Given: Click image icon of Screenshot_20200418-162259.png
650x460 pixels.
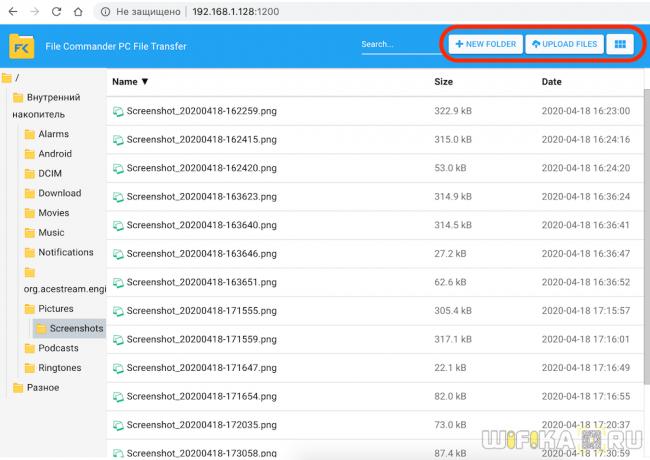Looking at the screenshot, I should click(118, 111).
